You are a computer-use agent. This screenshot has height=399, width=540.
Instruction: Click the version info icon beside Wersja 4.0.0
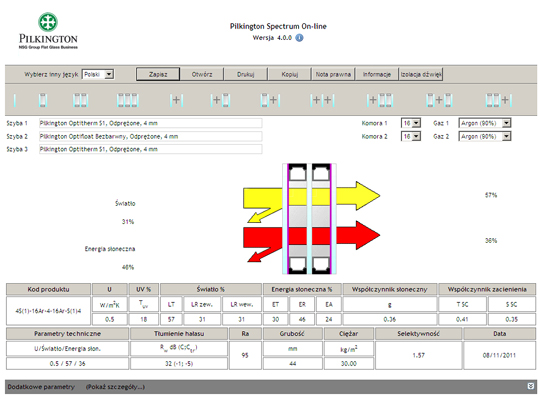click(300, 38)
